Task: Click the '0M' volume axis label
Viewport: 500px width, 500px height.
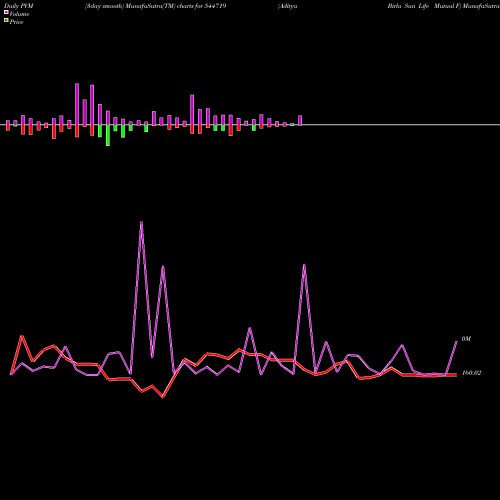Action: (466, 339)
